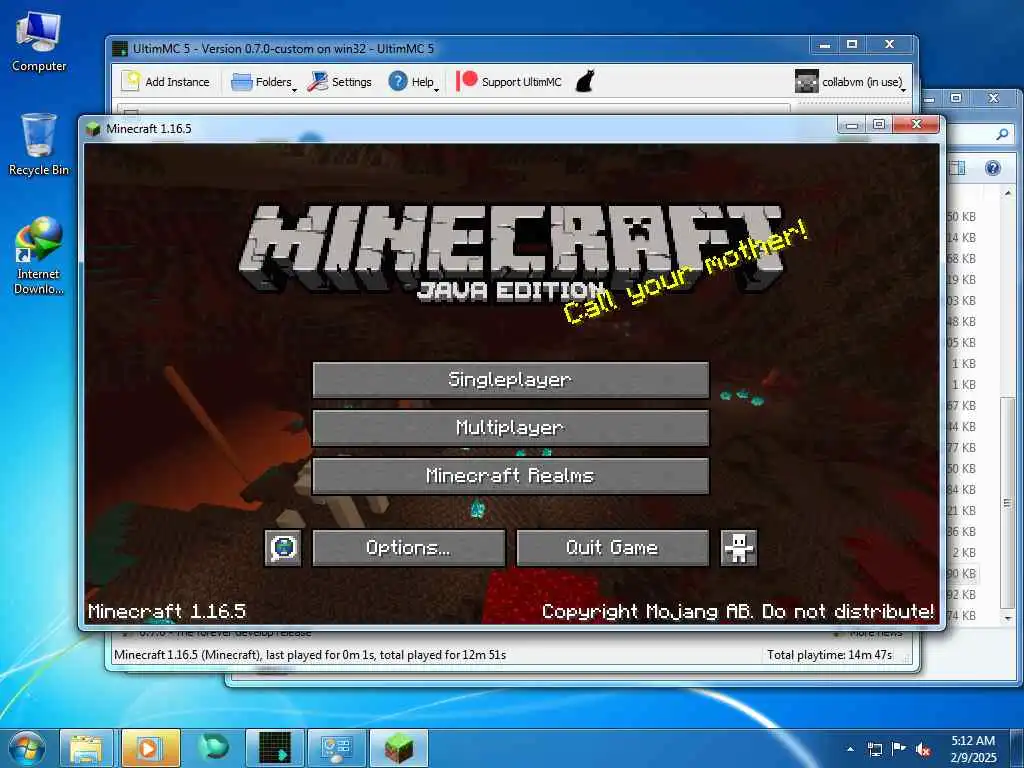Click the 'Call your mother!' splash text
1024x768 pixels.
point(686,273)
